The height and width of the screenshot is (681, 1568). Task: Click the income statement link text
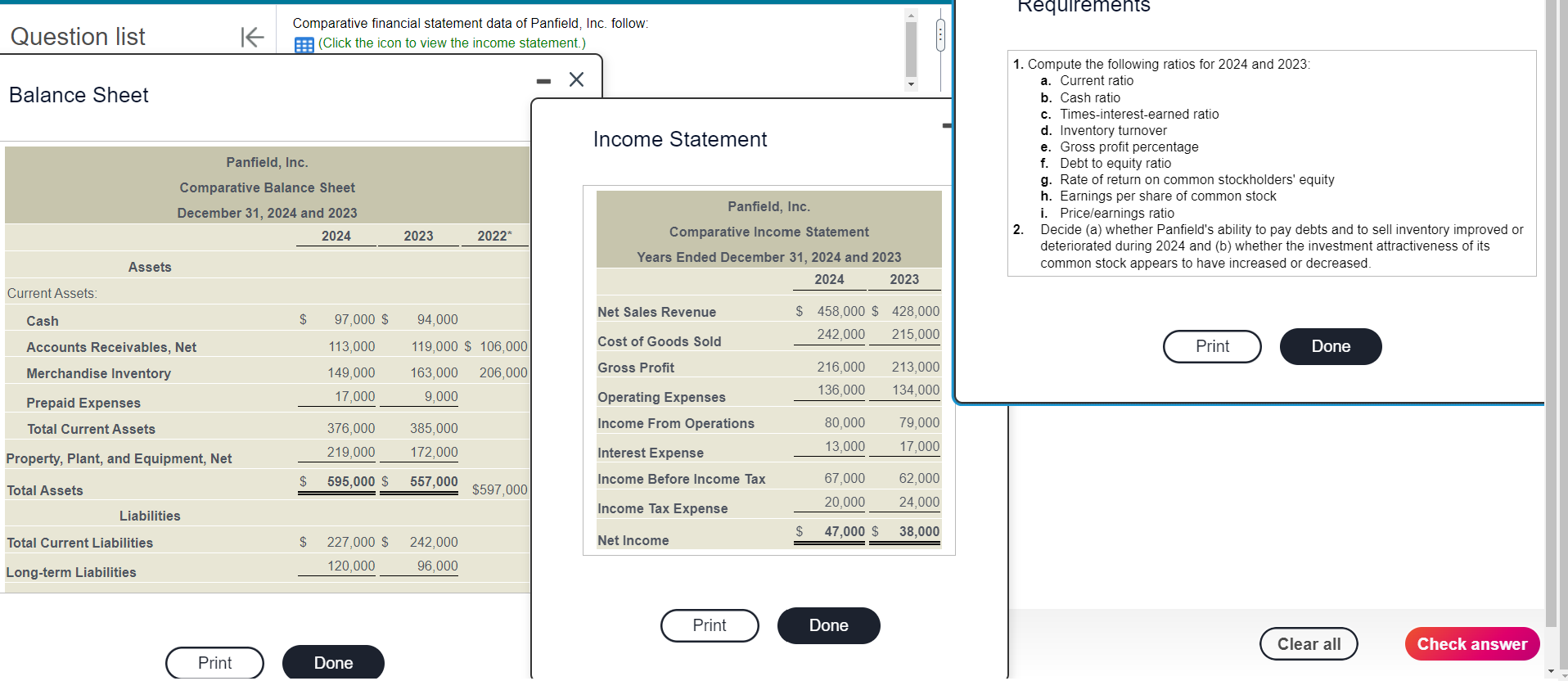coord(452,43)
